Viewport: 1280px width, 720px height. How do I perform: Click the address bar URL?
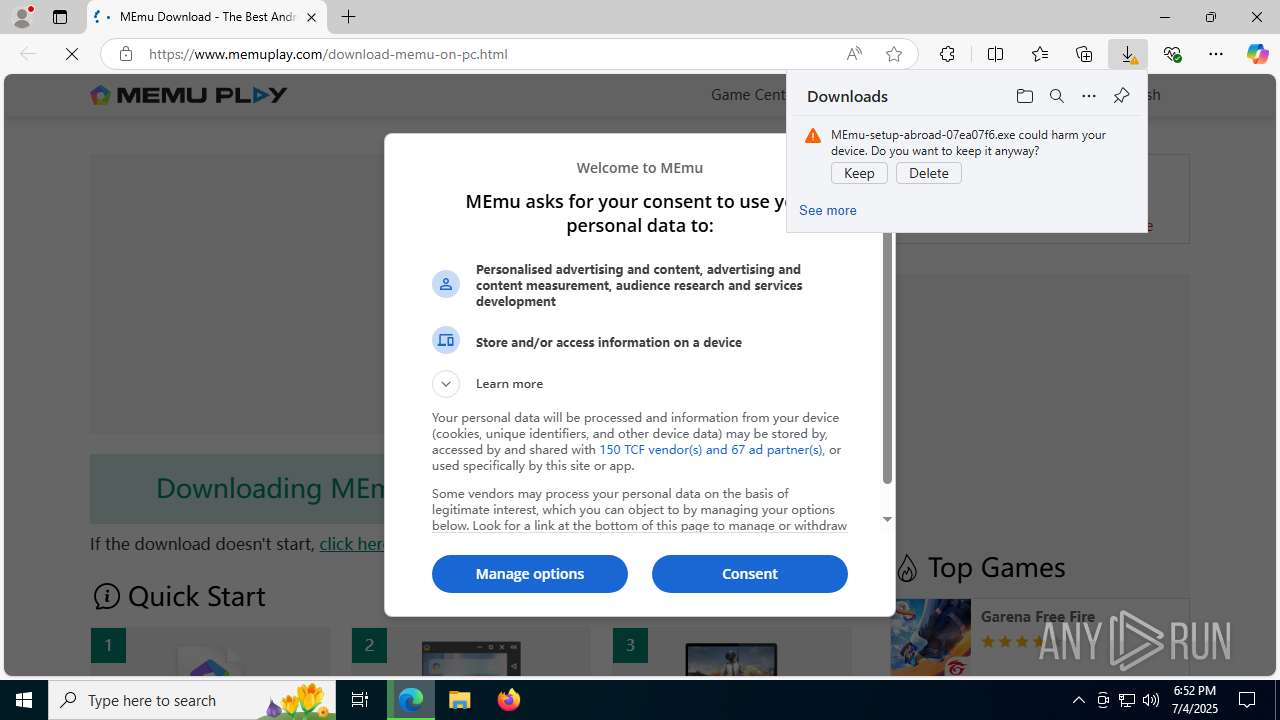pyautogui.click(x=328, y=54)
